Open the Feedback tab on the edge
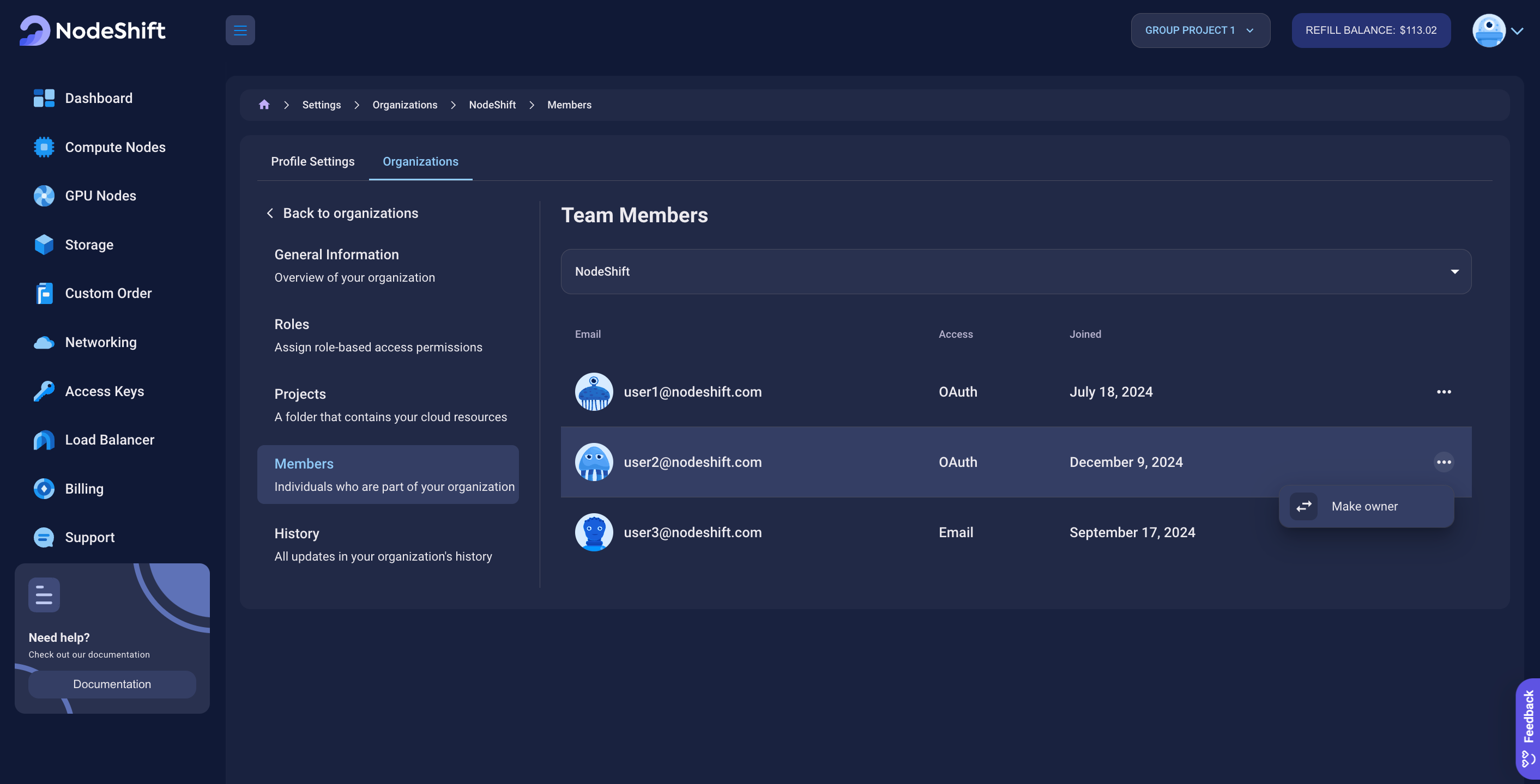 point(1528,728)
